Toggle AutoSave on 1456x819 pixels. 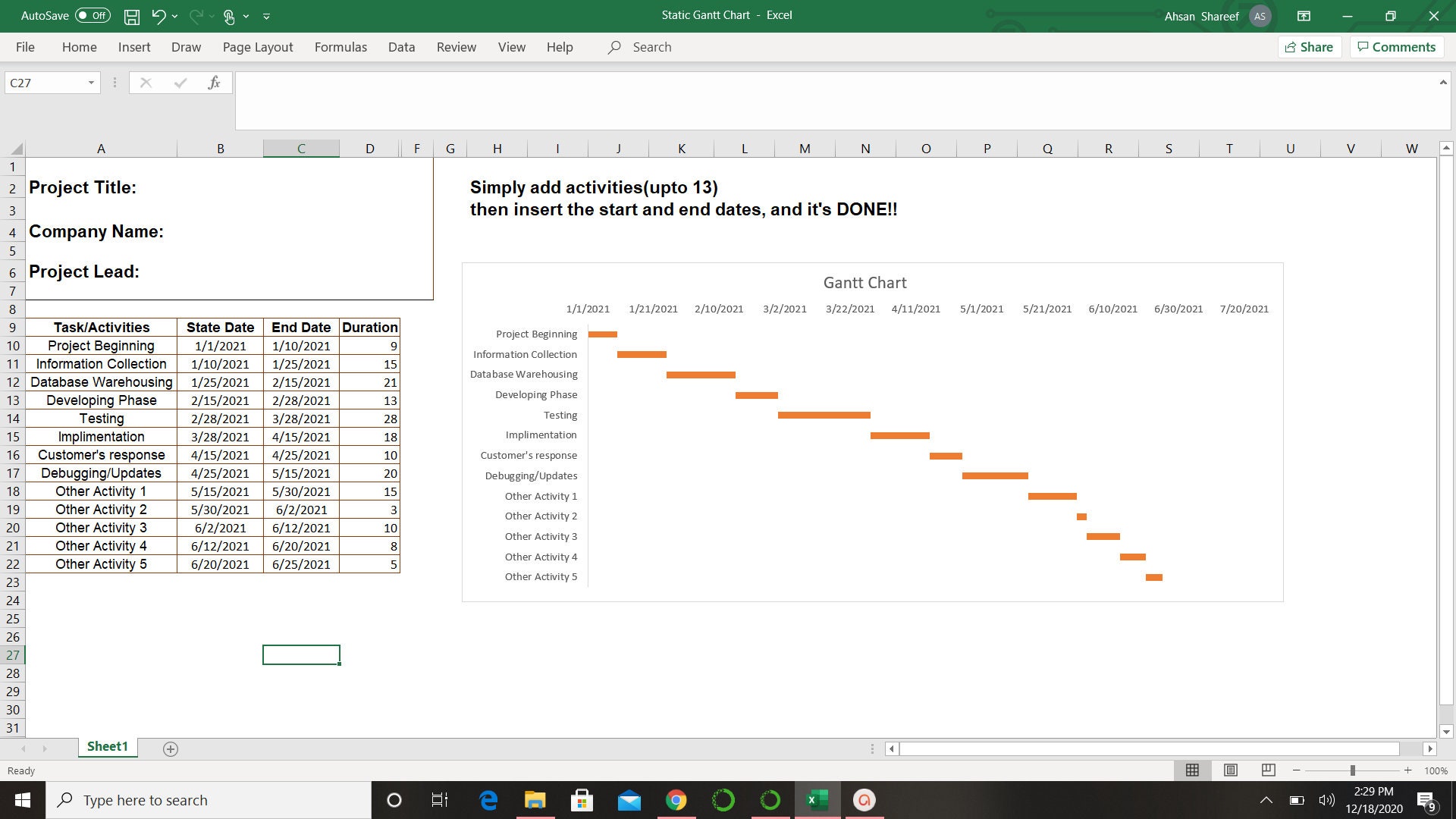tap(85, 15)
